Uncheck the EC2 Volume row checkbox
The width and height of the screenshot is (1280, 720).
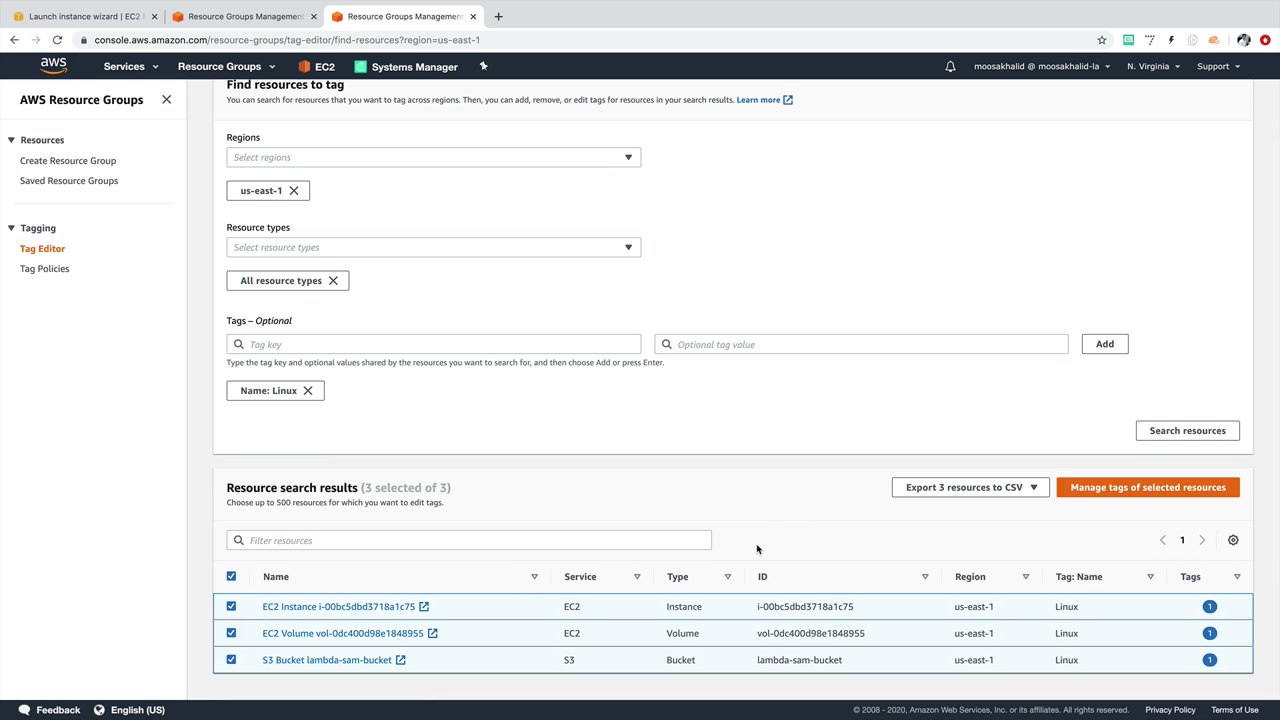click(x=231, y=633)
